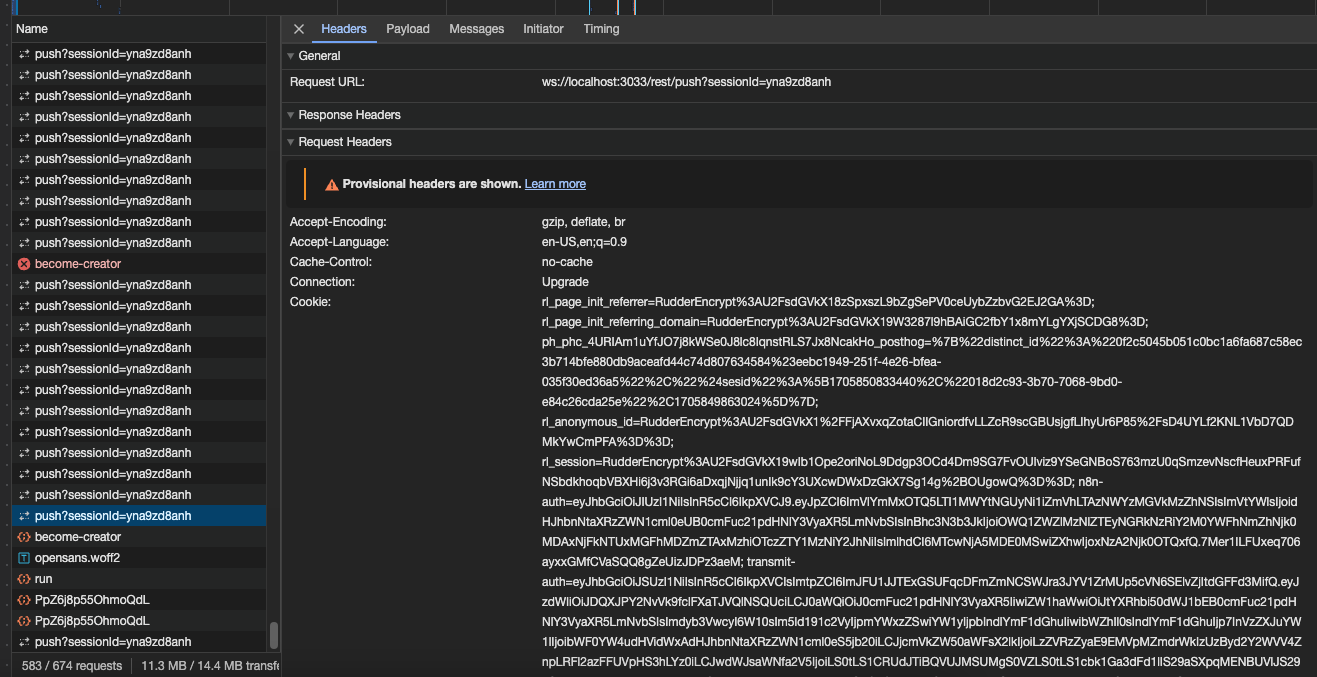Expand the Response Headers section
The height and width of the screenshot is (677, 1317).
coord(290,114)
